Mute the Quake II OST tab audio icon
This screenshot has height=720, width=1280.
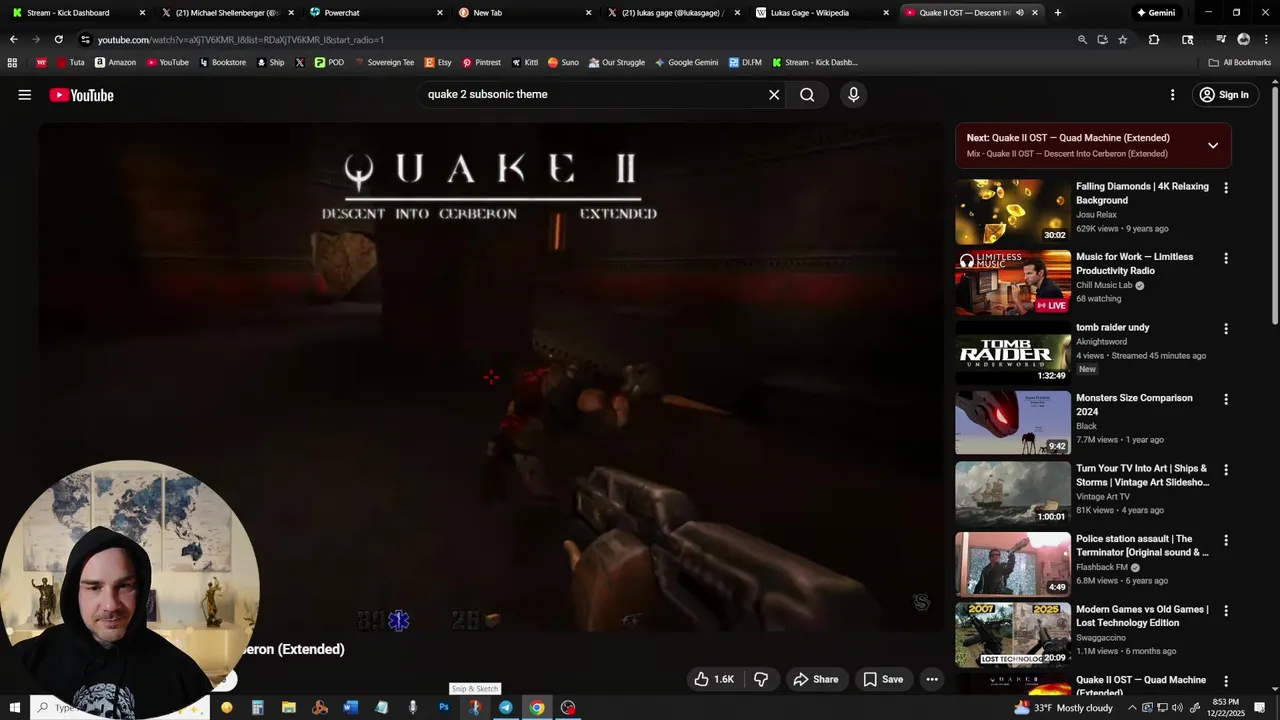tap(1019, 13)
